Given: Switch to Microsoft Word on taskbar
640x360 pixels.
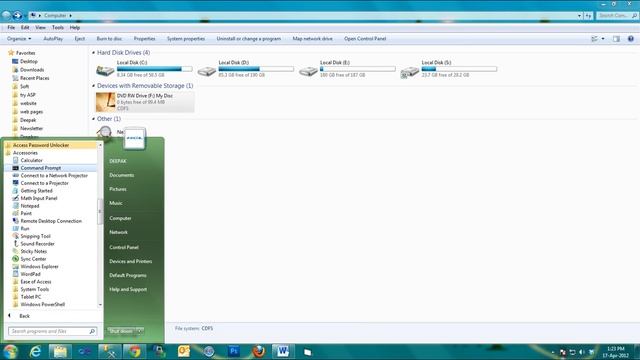Looking at the screenshot, I should (x=283, y=351).
